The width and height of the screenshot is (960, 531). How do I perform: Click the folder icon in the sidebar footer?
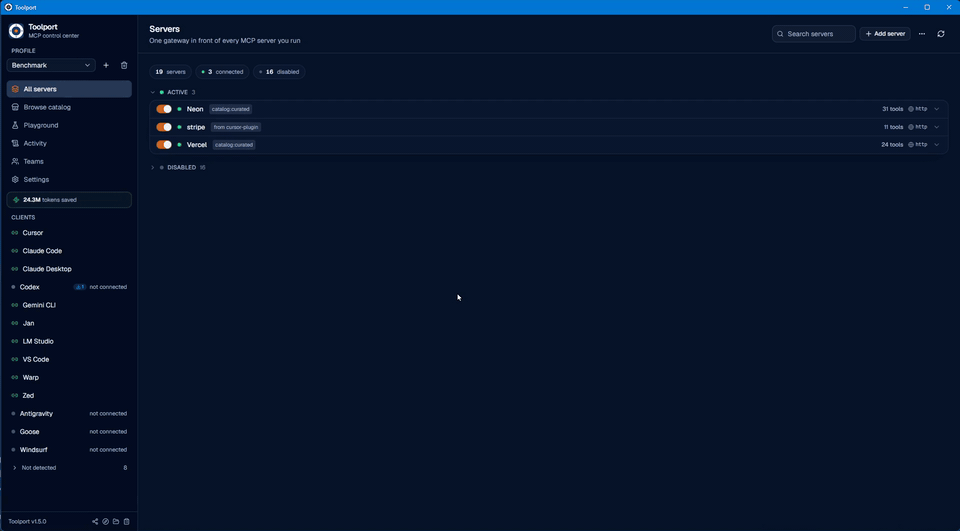tap(116, 522)
